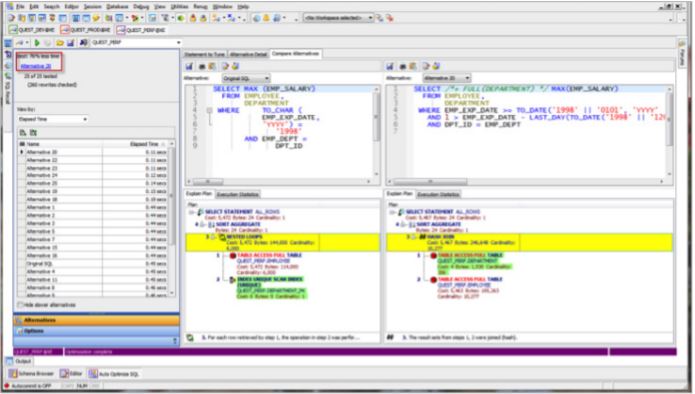This screenshot has width=695, height=394.
Task: Click the best Alternative 20 link
Action: pyautogui.click(x=36, y=66)
